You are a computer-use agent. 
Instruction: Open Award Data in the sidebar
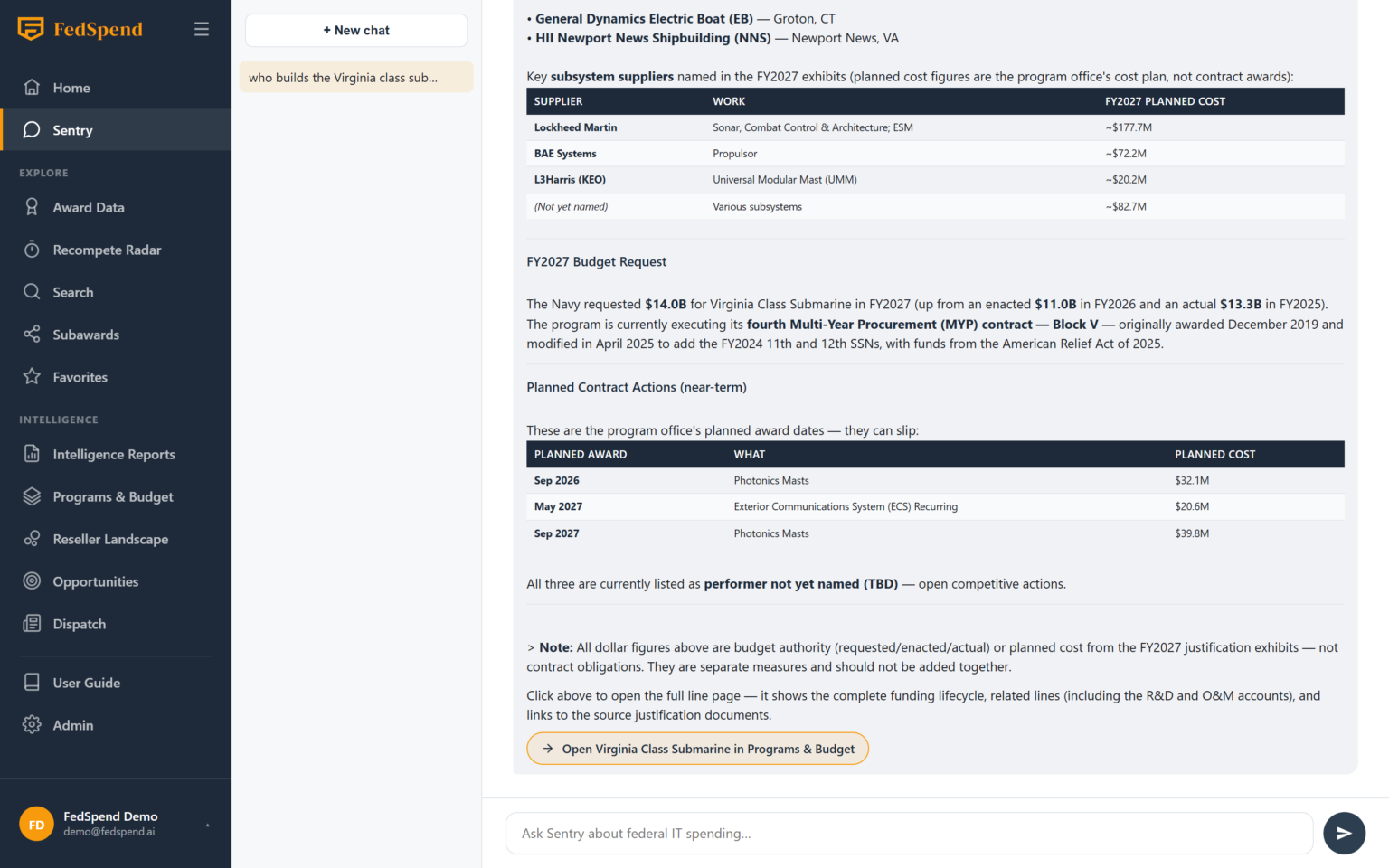point(116,207)
